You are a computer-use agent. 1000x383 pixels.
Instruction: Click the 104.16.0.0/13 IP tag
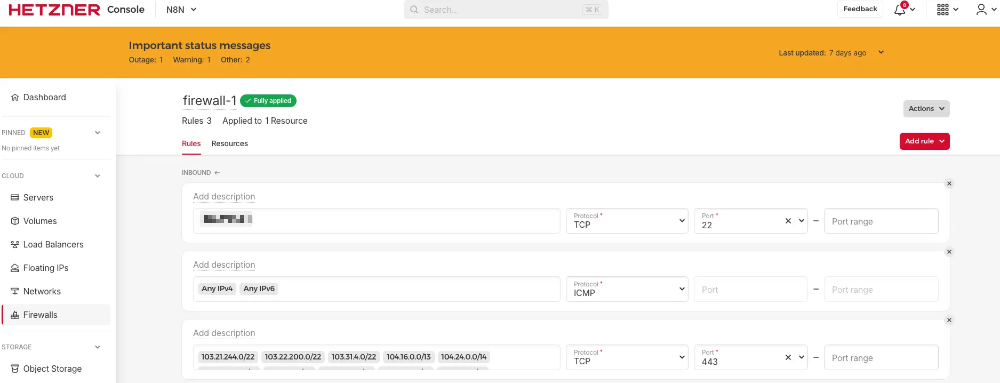point(408,357)
